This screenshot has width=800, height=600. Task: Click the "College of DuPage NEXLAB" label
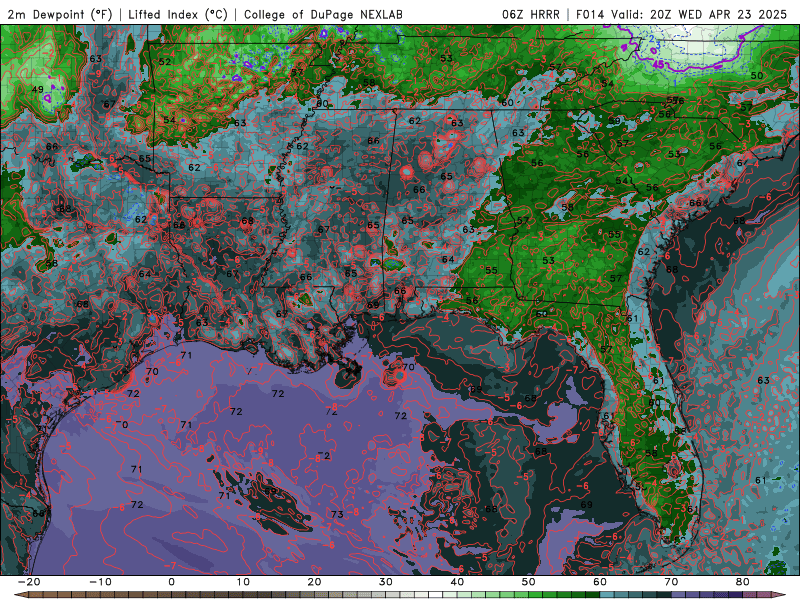pos(323,14)
